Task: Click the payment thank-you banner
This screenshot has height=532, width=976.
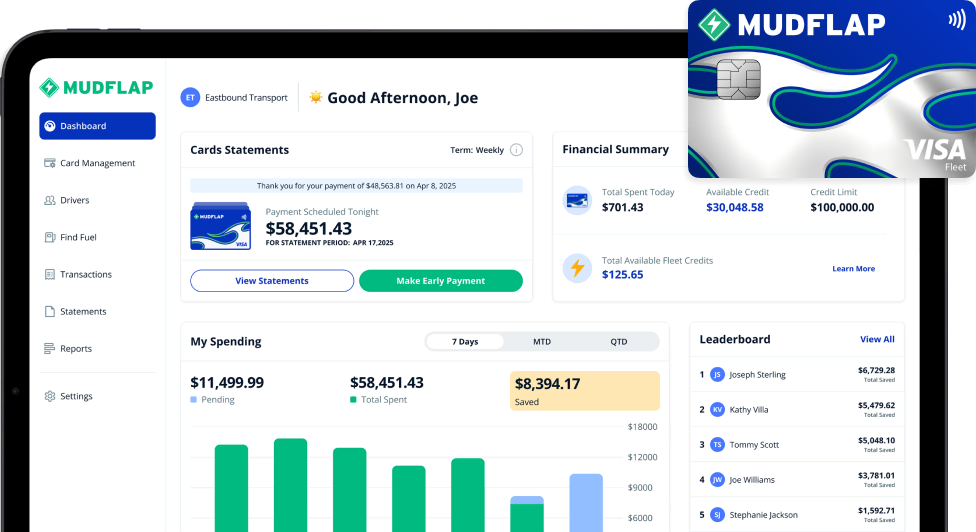Action: tap(356, 185)
